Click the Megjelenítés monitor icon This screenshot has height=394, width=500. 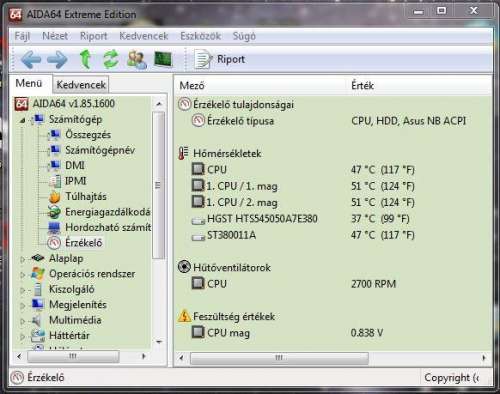tap(38, 304)
